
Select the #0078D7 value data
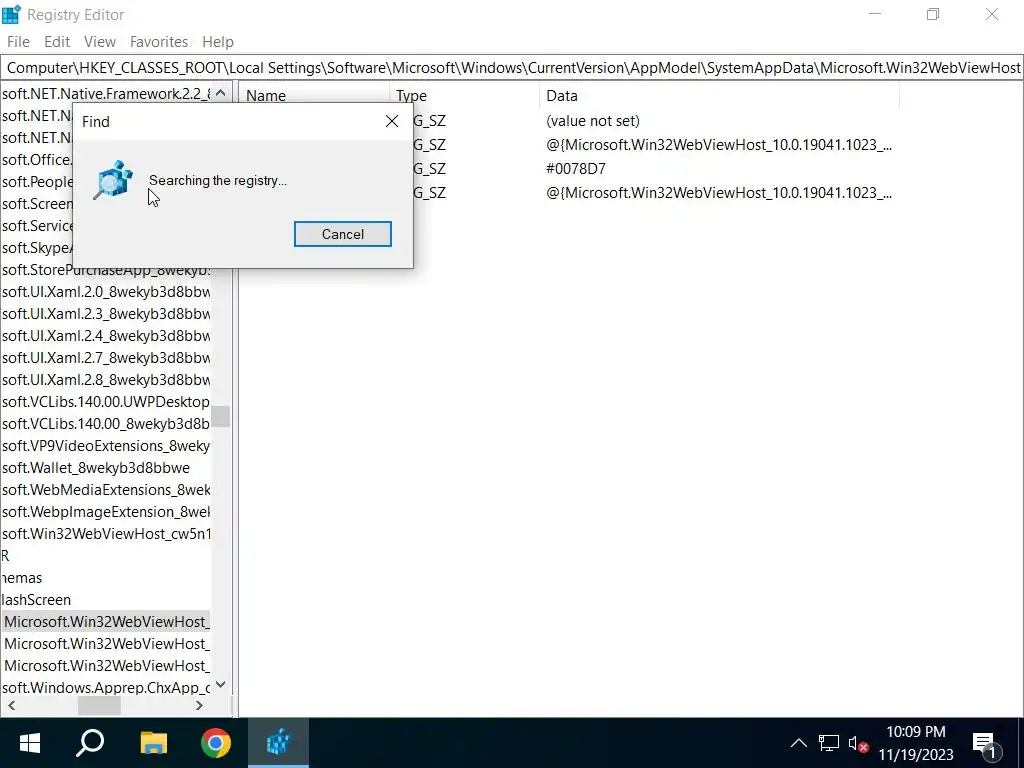click(575, 168)
